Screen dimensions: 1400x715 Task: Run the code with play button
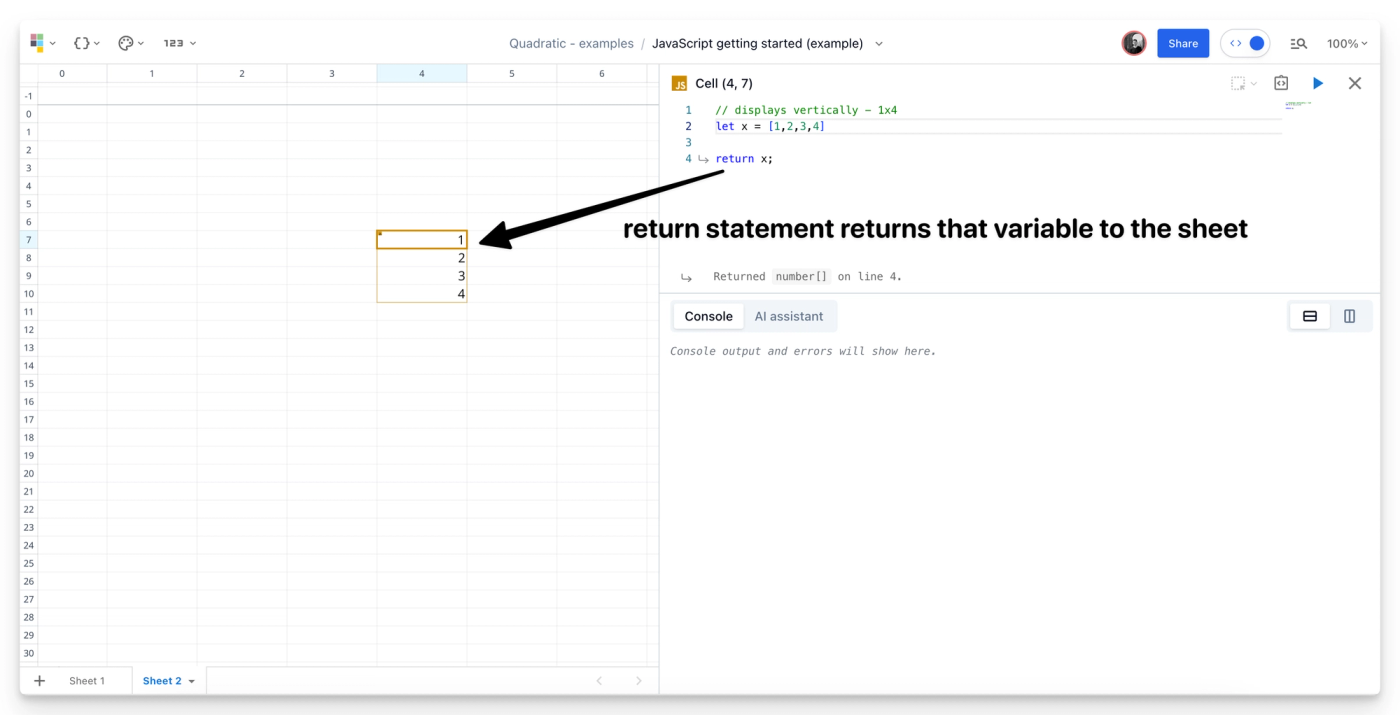click(x=1318, y=84)
